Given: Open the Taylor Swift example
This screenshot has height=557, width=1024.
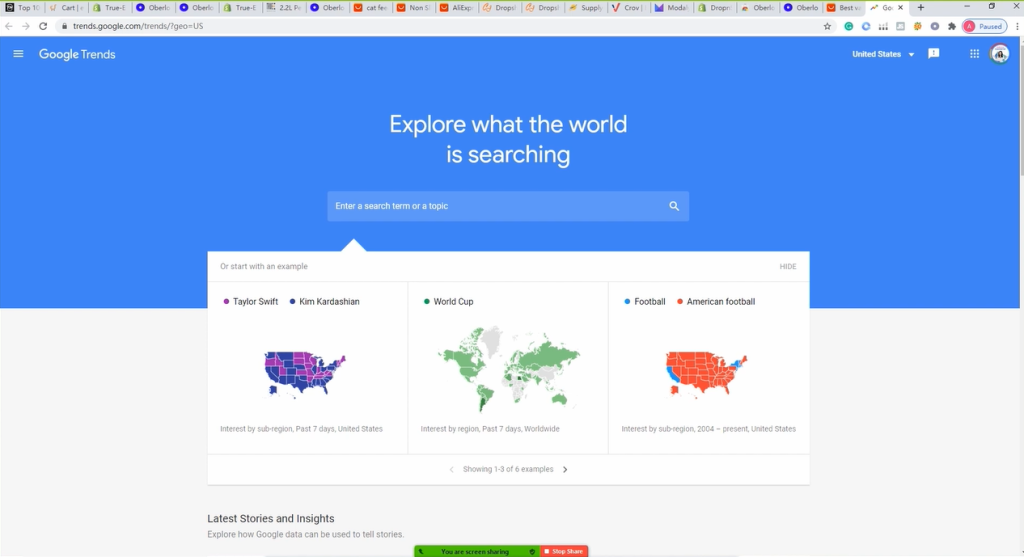Looking at the screenshot, I should click(251, 302).
